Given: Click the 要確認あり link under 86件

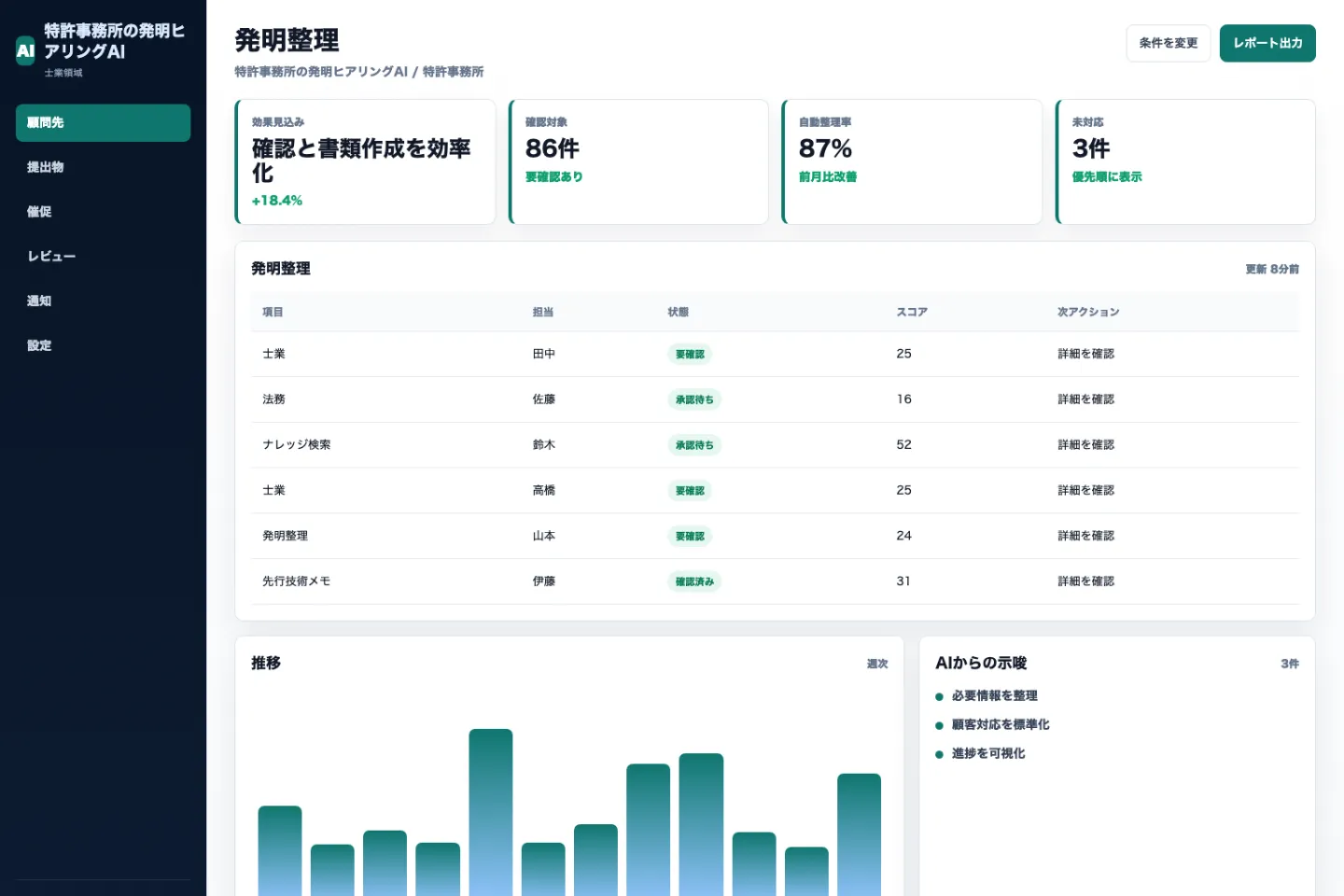Looking at the screenshot, I should [553, 177].
